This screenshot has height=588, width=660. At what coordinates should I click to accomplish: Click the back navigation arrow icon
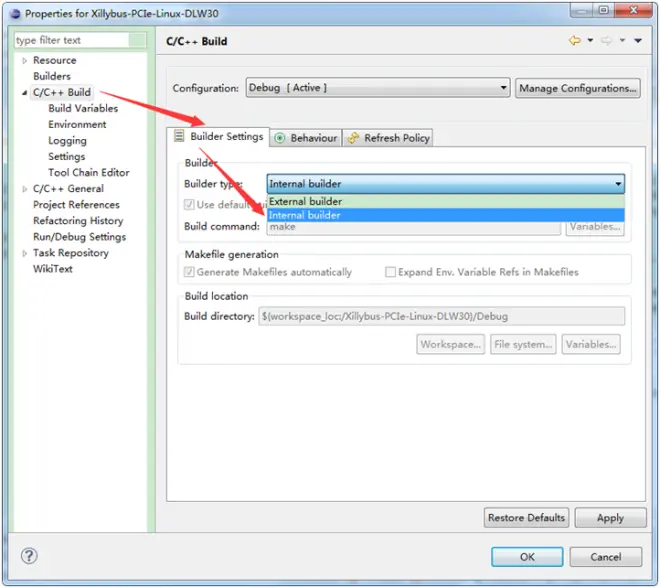[x=575, y=40]
